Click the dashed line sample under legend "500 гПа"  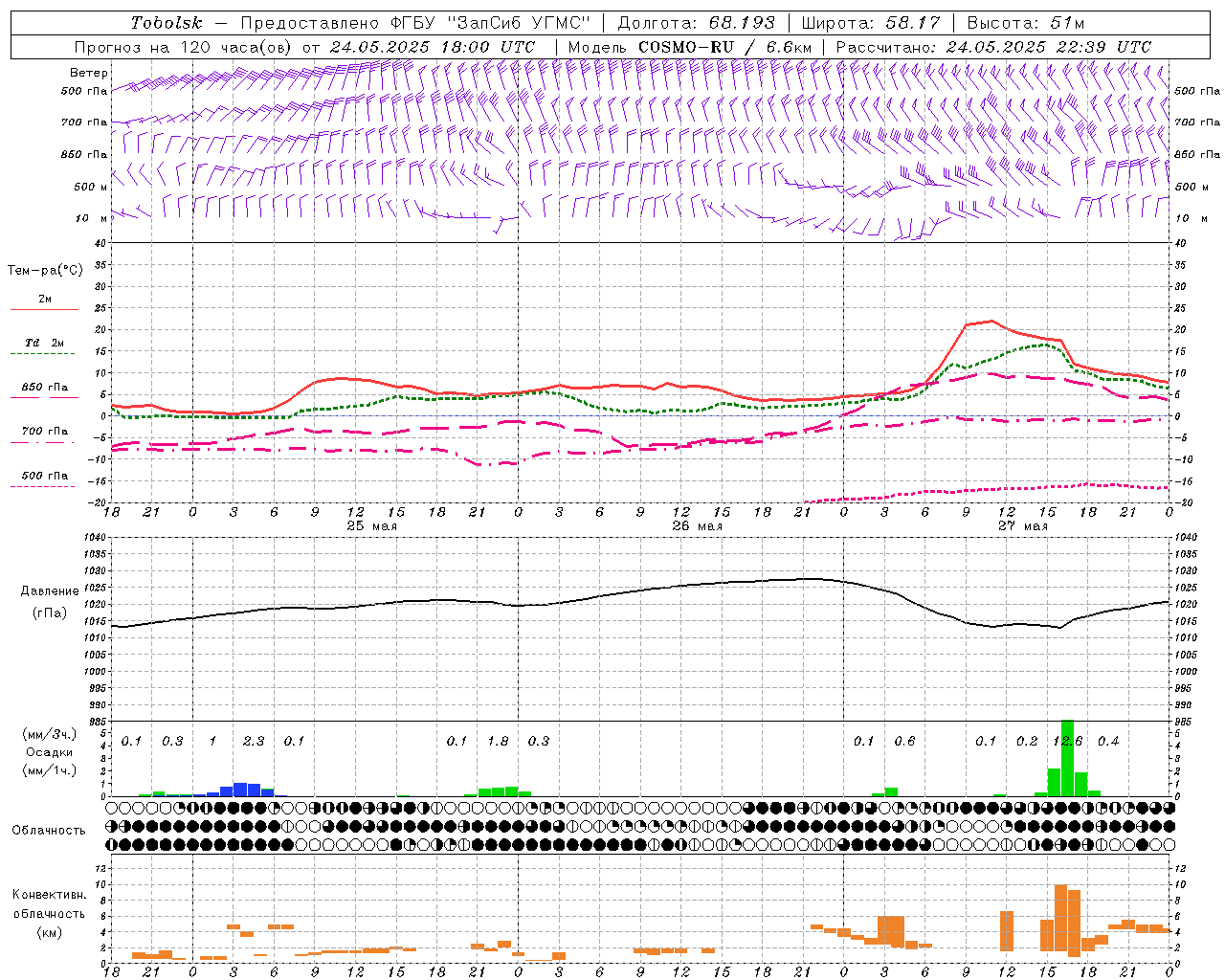tap(42, 487)
